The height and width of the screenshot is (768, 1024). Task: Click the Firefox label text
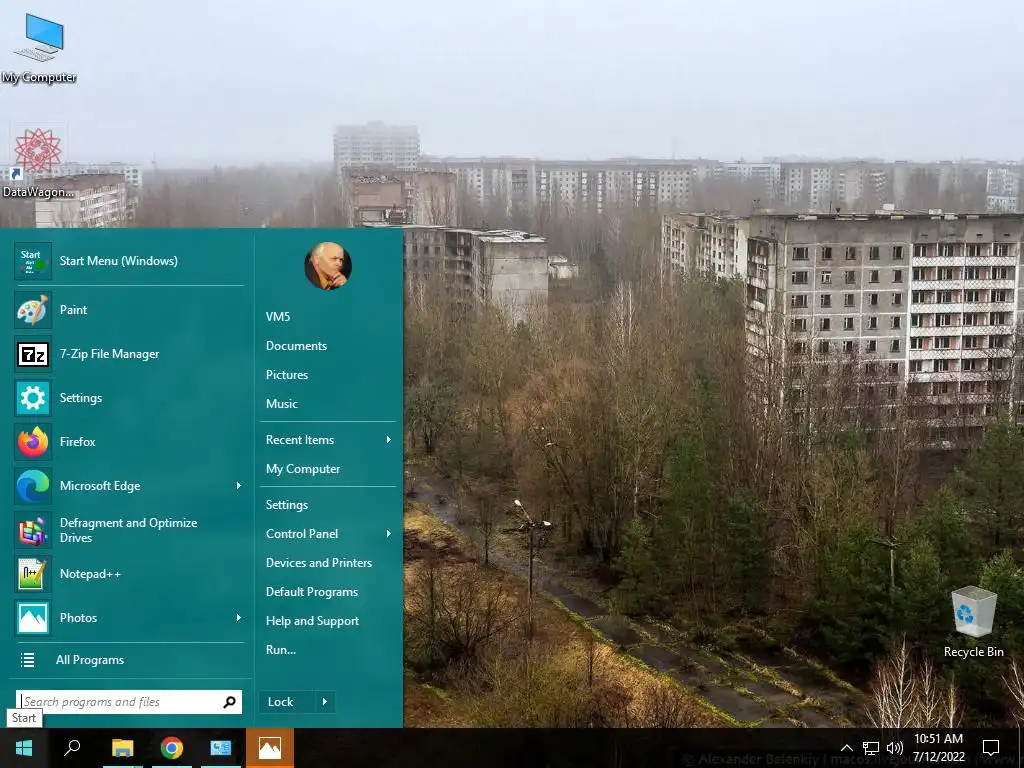click(78, 442)
